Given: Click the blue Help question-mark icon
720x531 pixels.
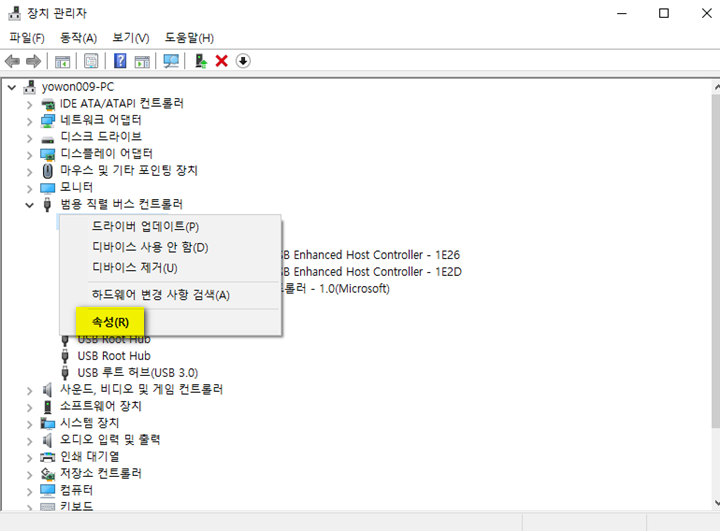Looking at the screenshot, I should 120,61.
